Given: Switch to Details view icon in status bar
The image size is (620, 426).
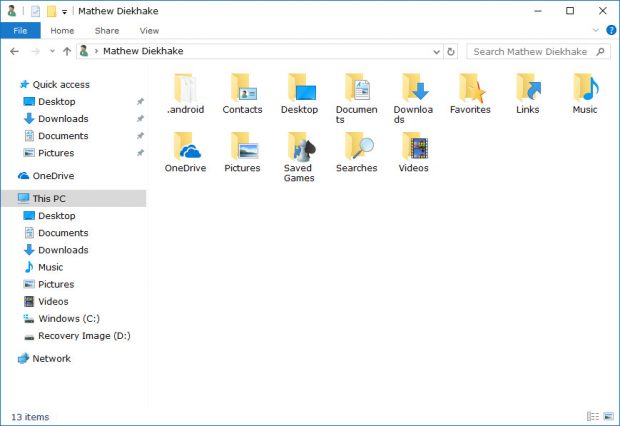Looking at the screenshot, I should pyautogui.click(x=592, y=416).
